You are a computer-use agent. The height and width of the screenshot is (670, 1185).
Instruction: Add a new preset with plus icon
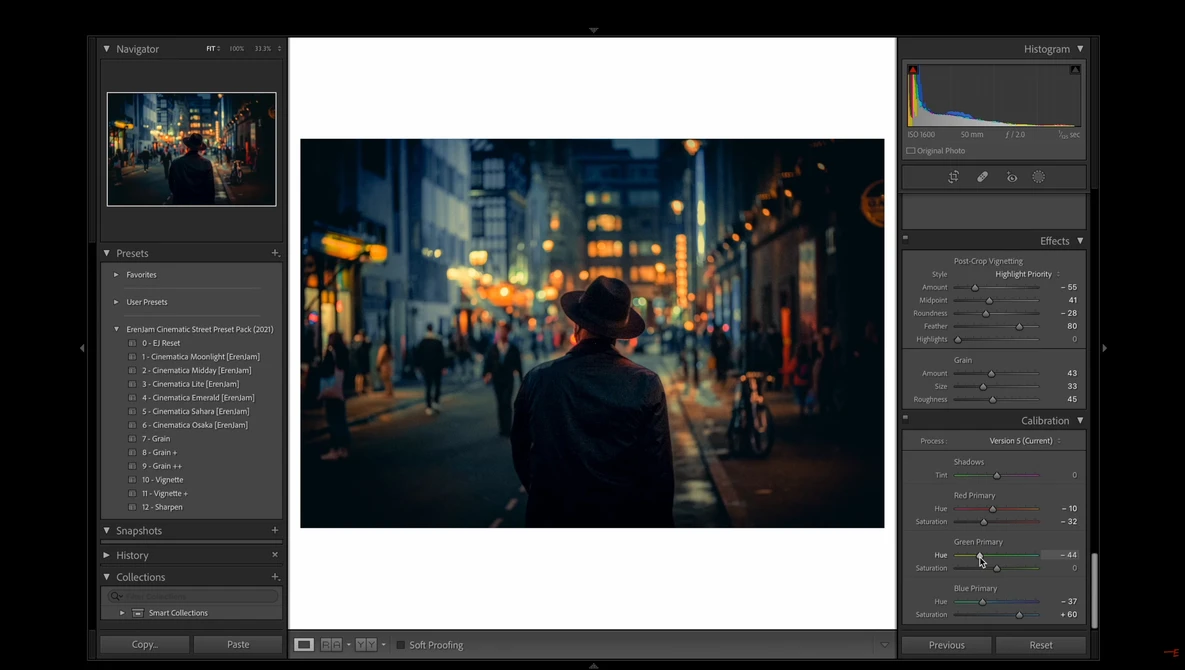pyautogui.click(x=275, y=253)
